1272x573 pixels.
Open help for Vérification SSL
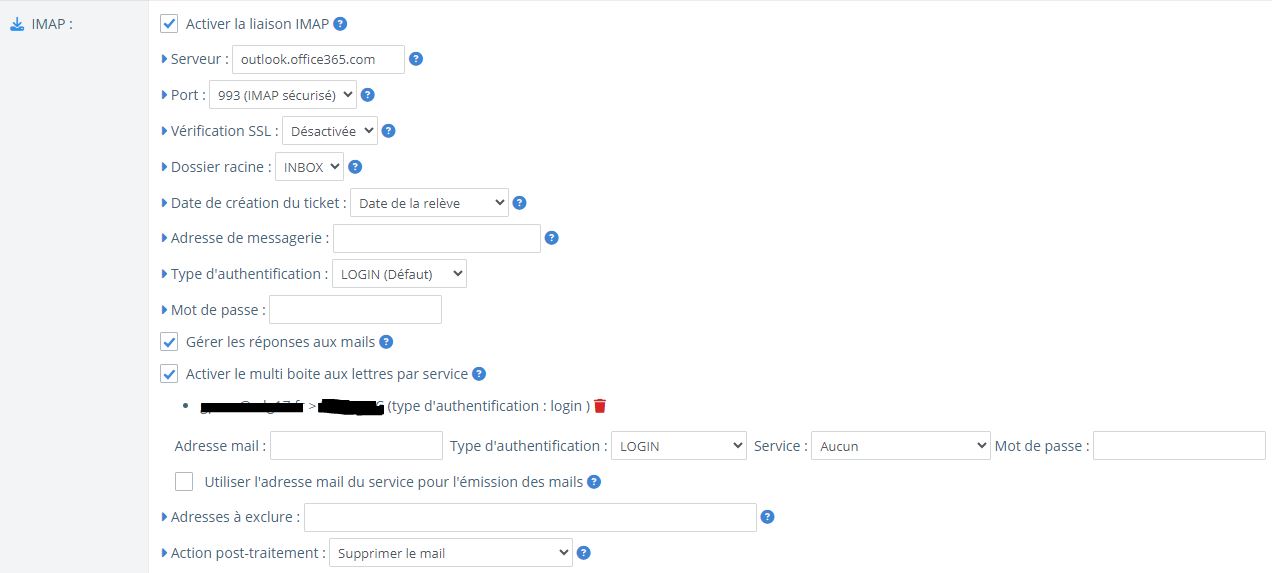click(389, 131)
